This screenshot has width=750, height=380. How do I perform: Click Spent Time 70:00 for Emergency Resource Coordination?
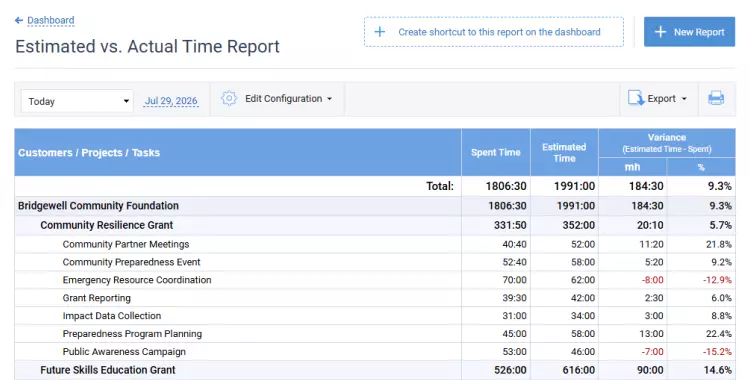point(514,280)
